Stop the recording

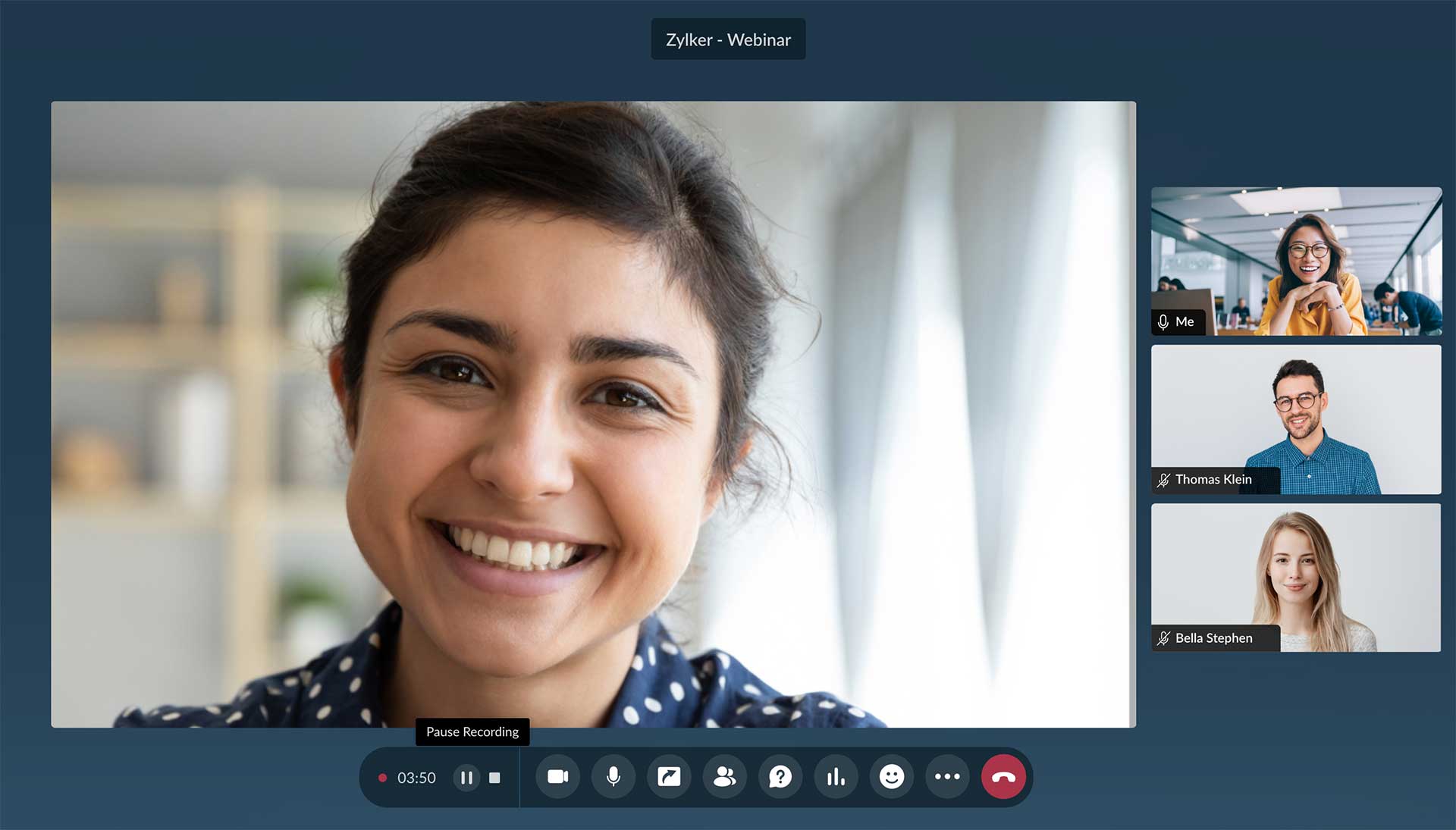point(494,778)
